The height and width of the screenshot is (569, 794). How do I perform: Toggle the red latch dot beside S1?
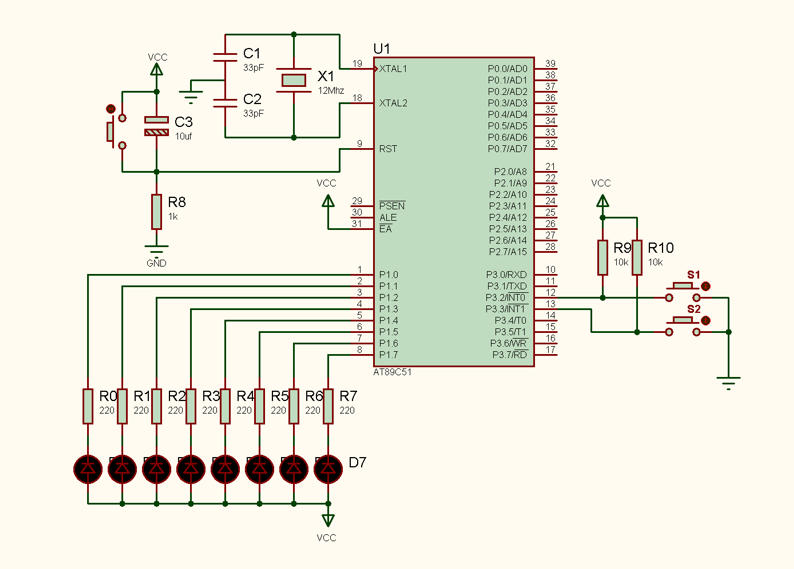tap(706, 287)
